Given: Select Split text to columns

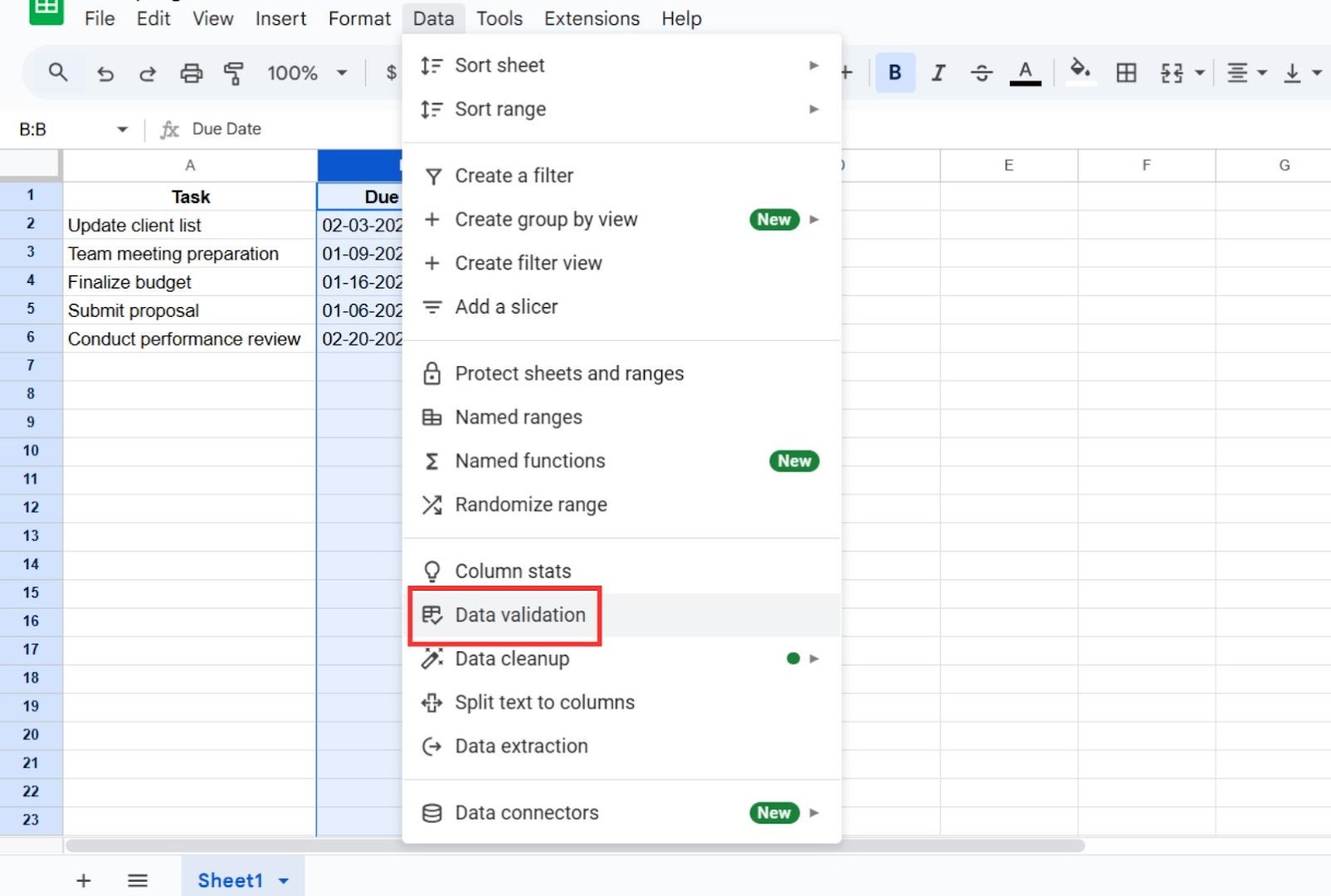Looking at the screenshot, I should point(544,702).
